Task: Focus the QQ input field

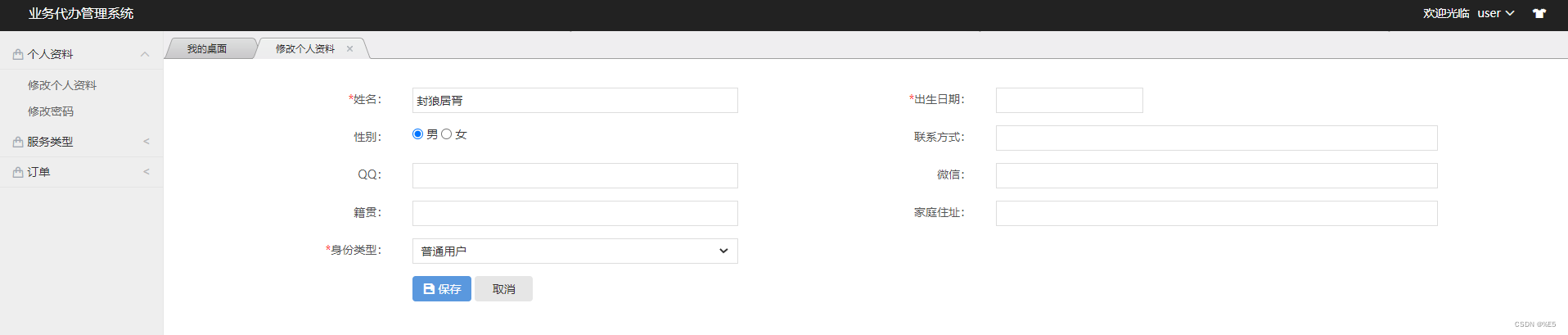Action: (x=575, y=175)
